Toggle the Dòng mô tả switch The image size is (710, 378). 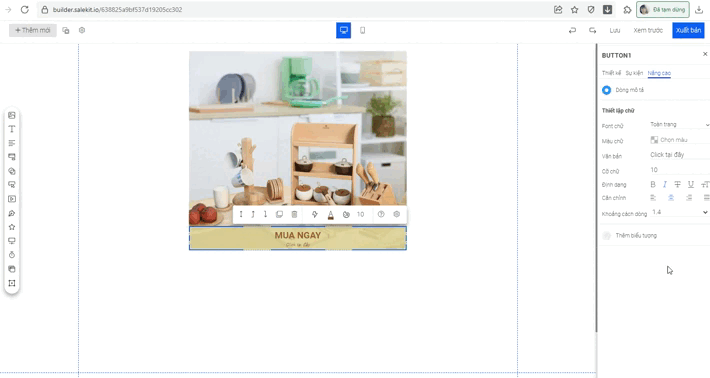[606, 90]
